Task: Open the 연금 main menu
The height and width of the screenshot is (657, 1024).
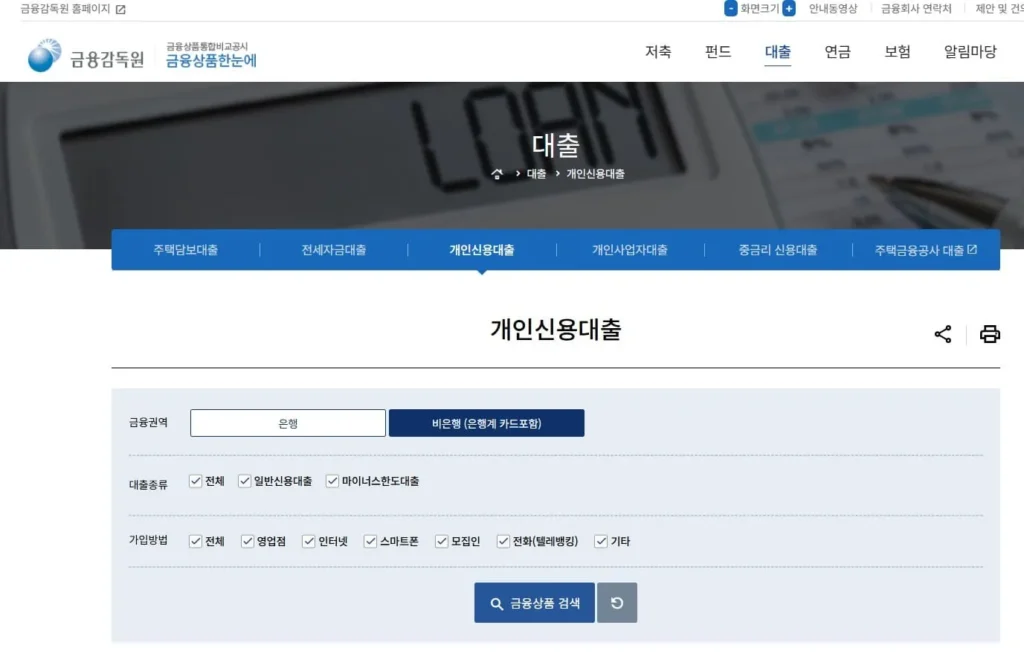Action: point(837,52)
